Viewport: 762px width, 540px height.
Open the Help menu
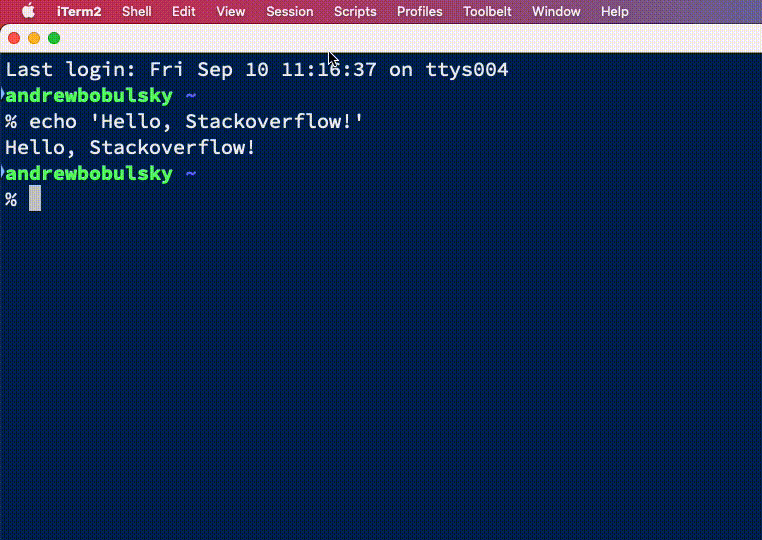614,11
